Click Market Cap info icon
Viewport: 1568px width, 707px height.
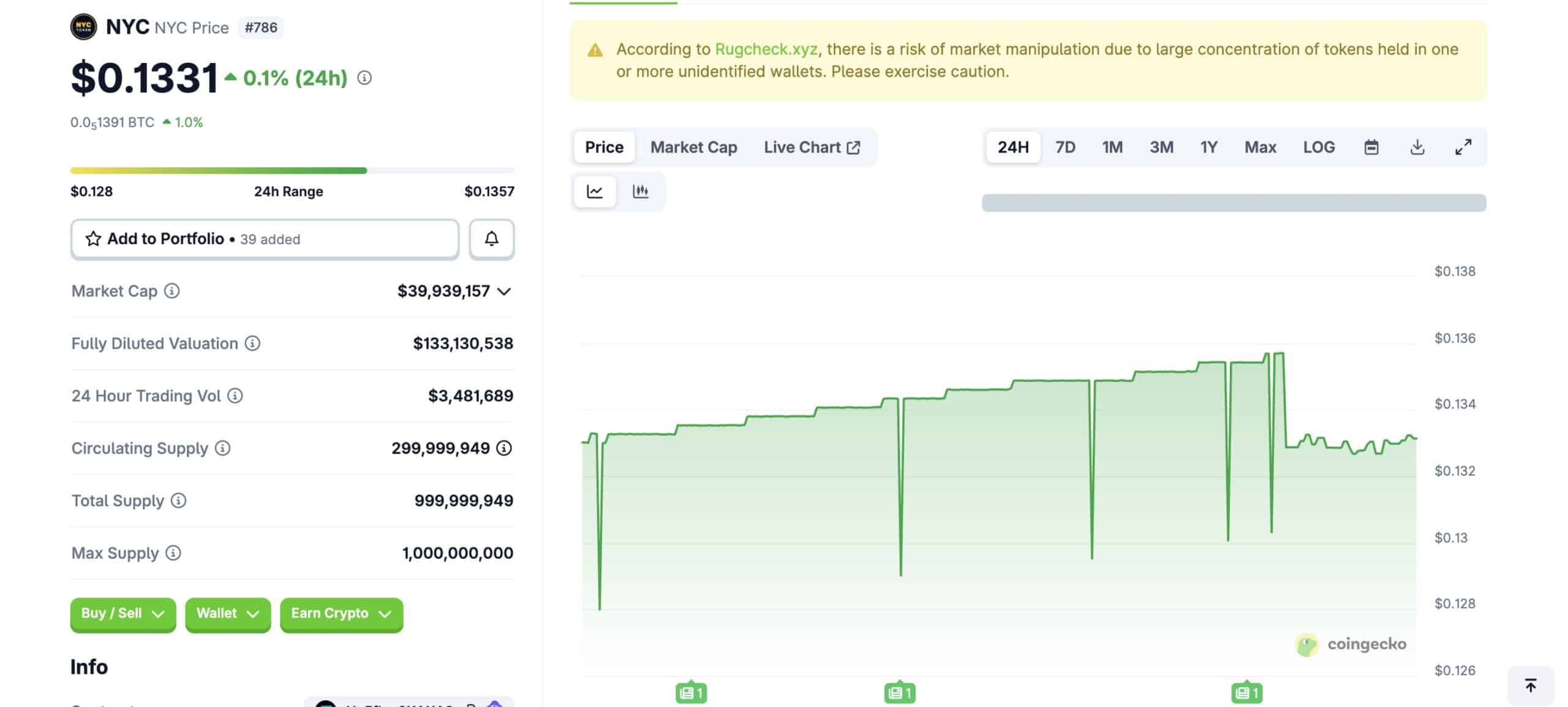172,291
